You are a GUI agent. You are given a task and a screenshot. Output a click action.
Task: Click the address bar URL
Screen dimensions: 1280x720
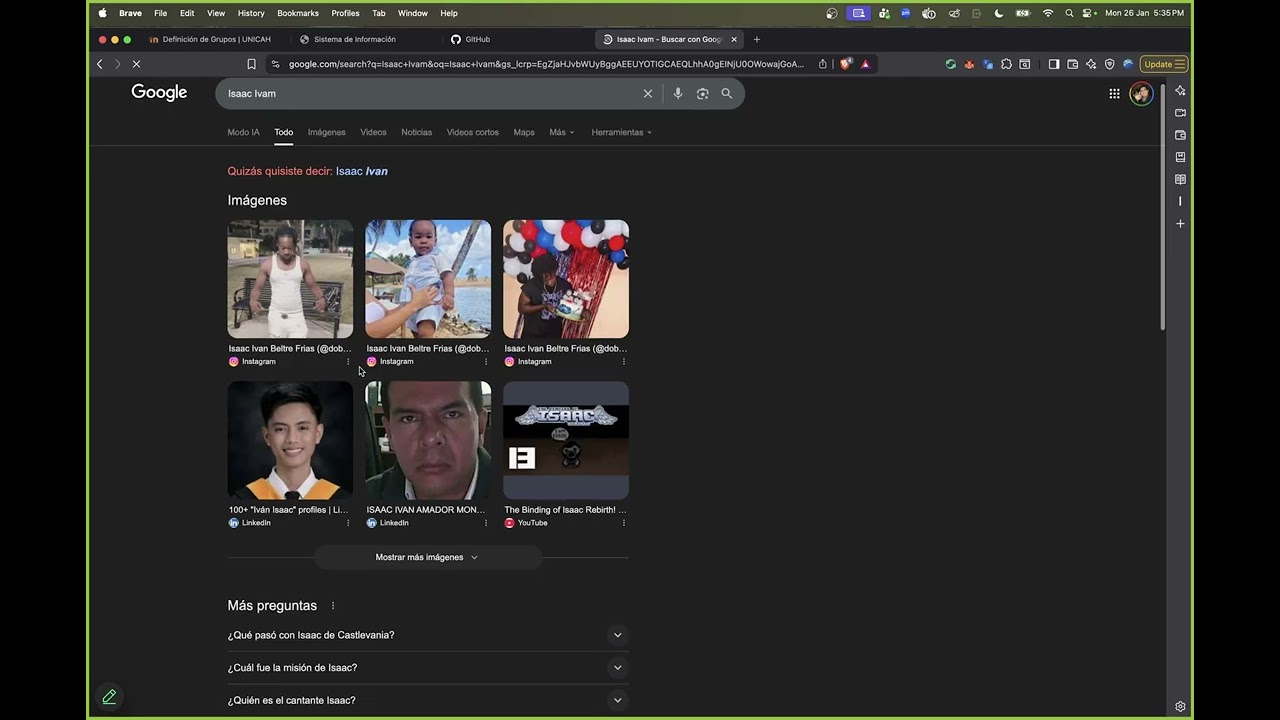546,64
